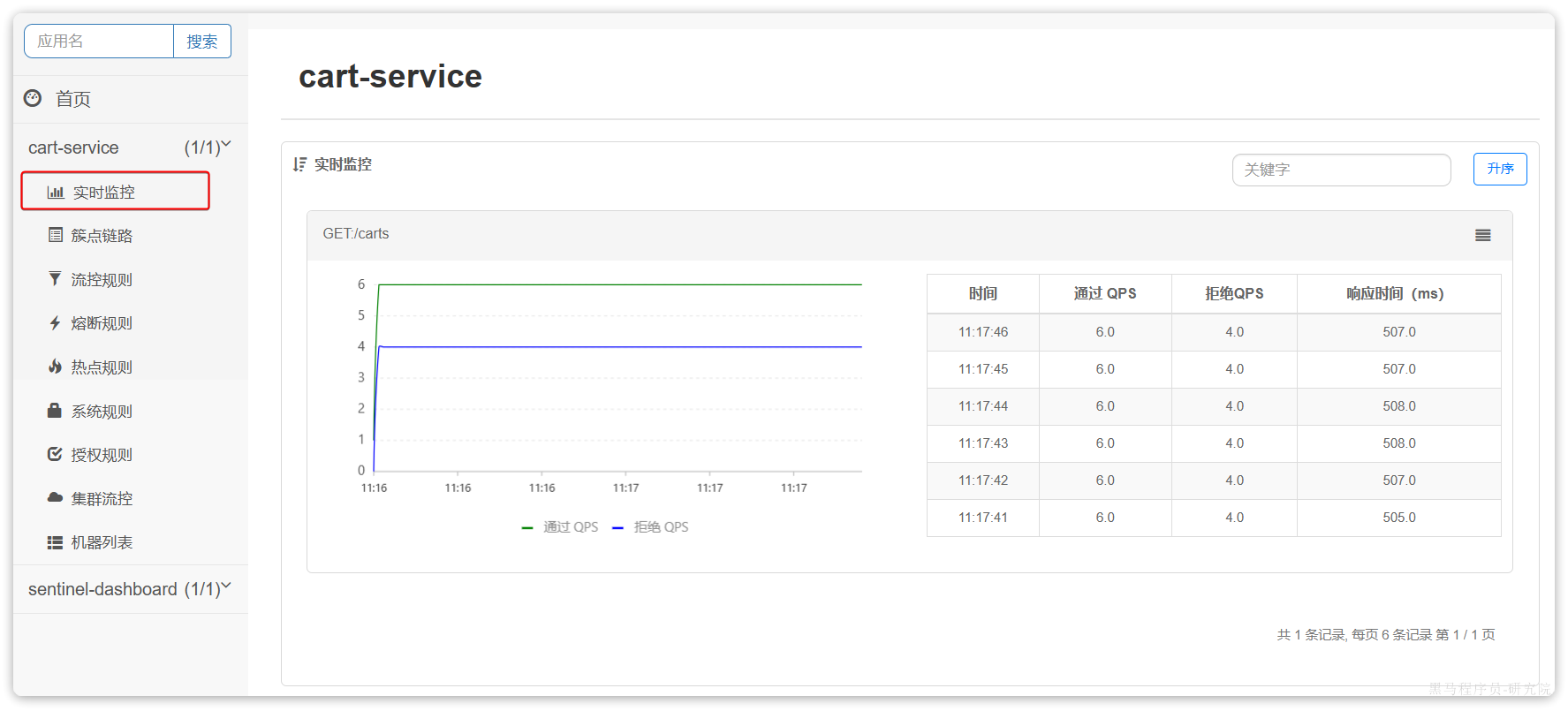Focus the 关键字 filter input
Image resolution: width=1568 pixels, height=711 pixels.
[x=1341, y=170]
